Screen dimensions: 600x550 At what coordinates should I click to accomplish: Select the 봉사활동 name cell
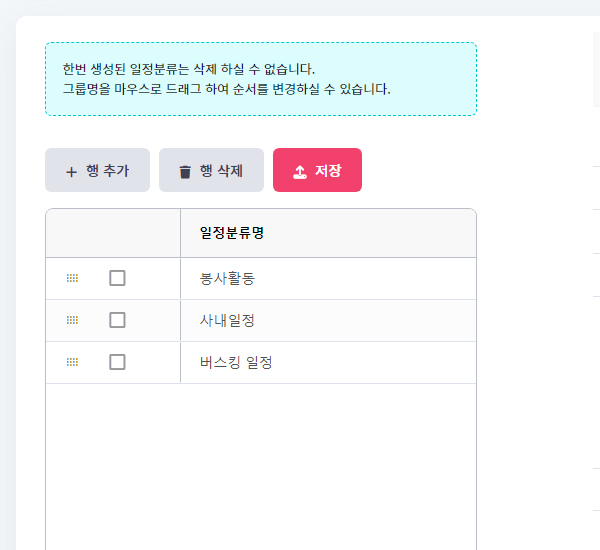pos(227,278)
